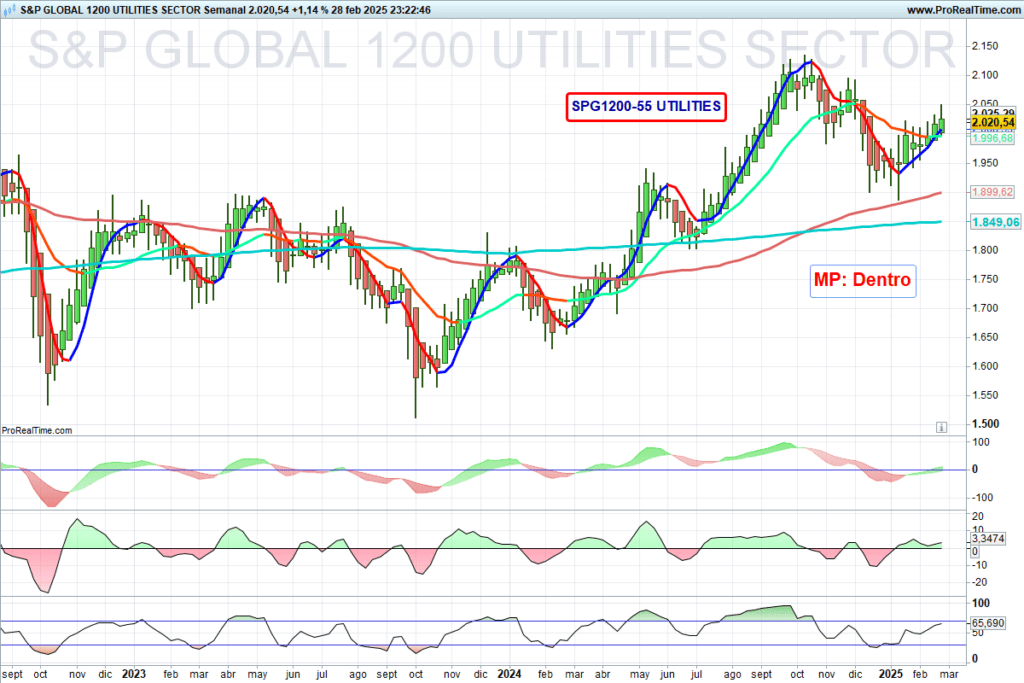
Task: Select the SPG1200-55 UTILITIES annotation box
Action: pos(646,106)
